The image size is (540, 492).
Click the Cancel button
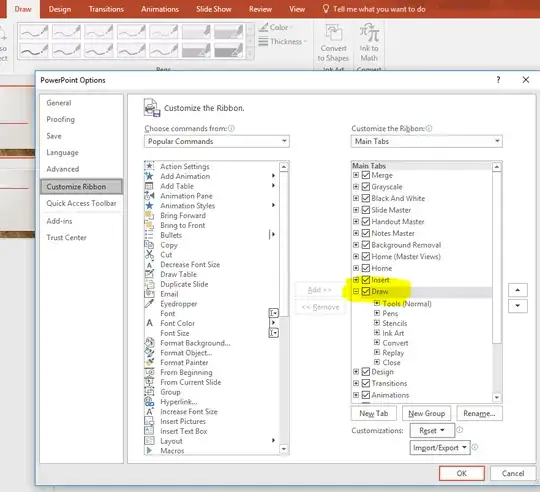click(x=513, y=473)
